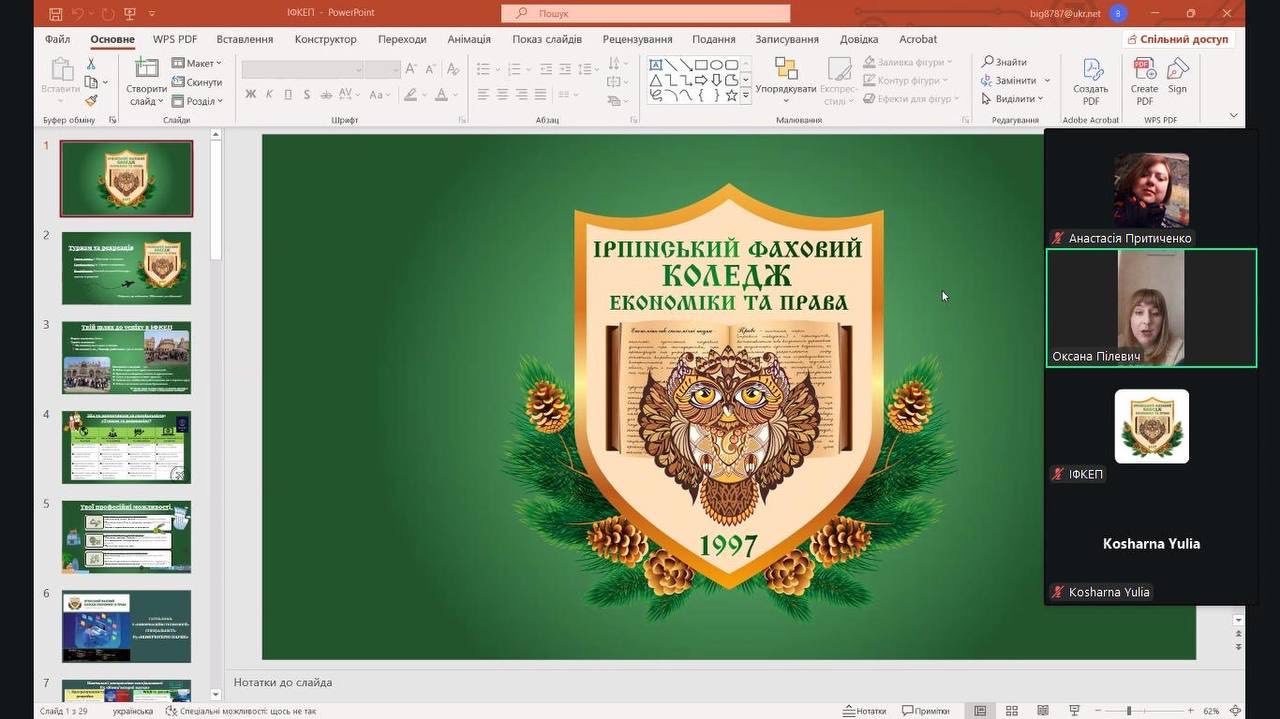Click the Створити слайд icon

[x=147, y=68]
